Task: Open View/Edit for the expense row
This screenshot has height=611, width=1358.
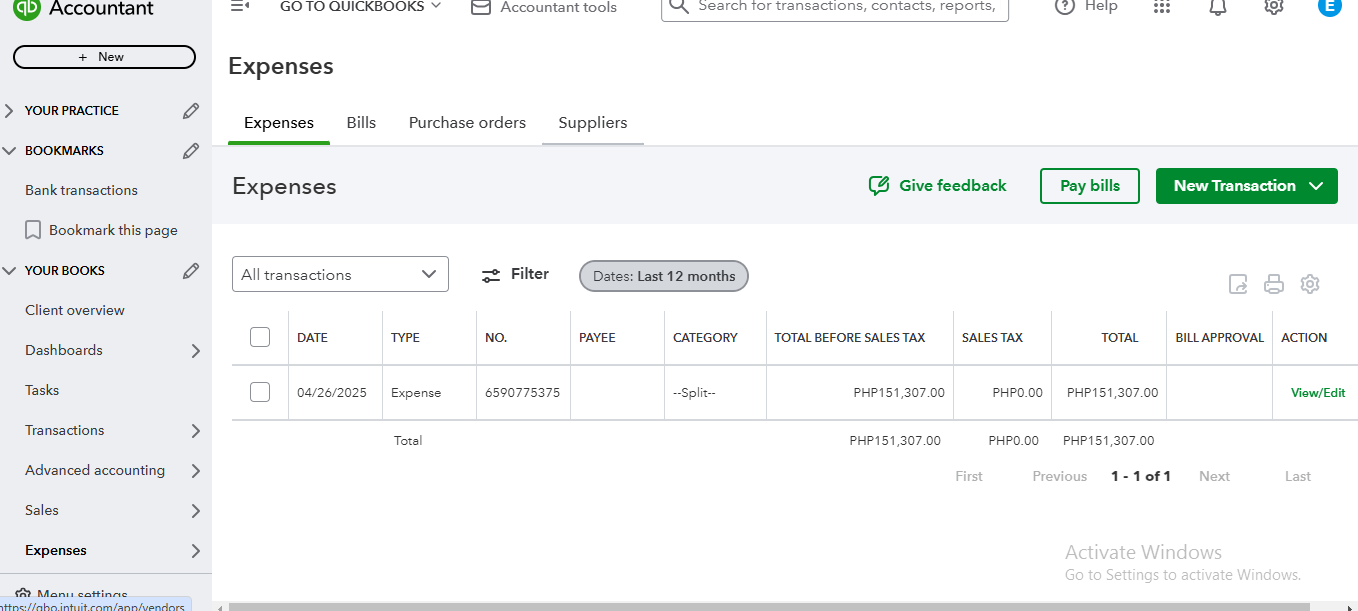Action: pyautogui.click(x=1318, y=393)
